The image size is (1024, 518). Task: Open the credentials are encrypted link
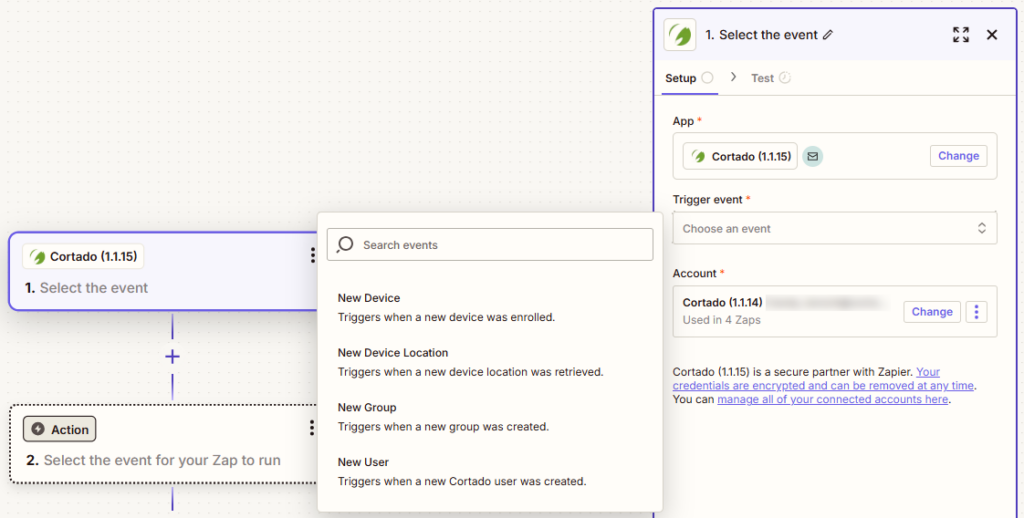824,379
